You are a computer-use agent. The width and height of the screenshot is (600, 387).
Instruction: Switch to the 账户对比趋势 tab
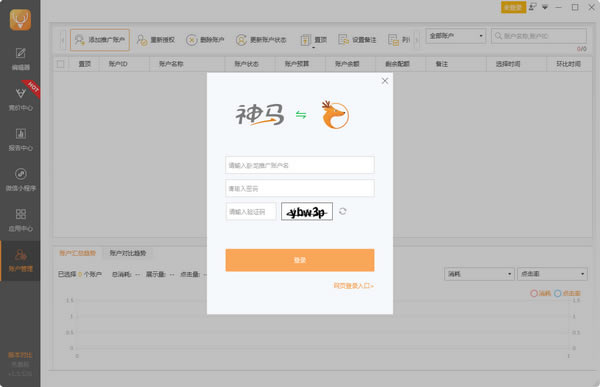(128, 253)
